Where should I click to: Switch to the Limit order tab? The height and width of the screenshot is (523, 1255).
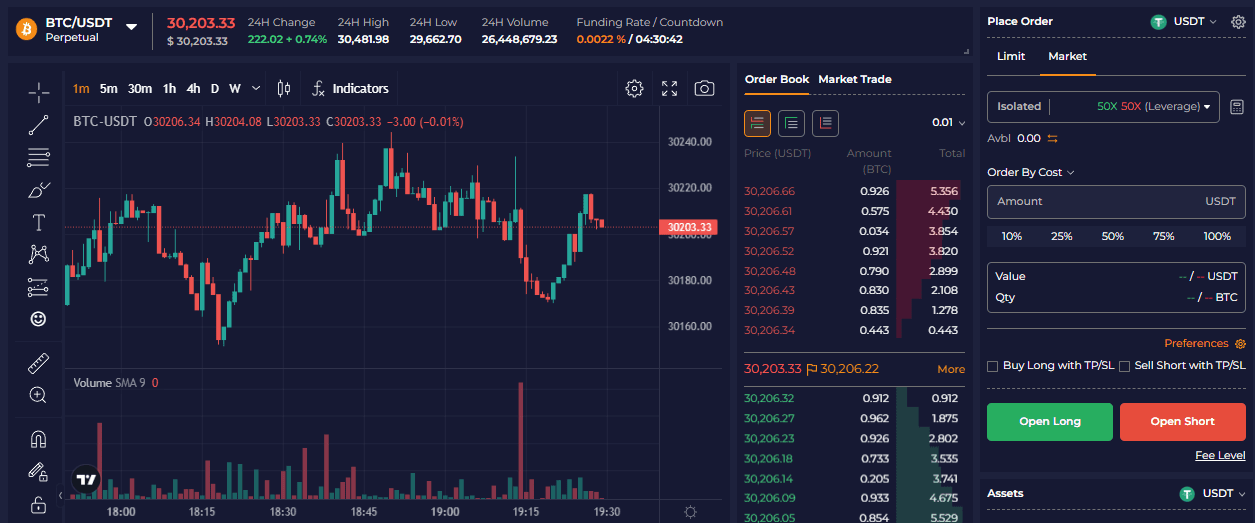click(x=1011, y=56)
